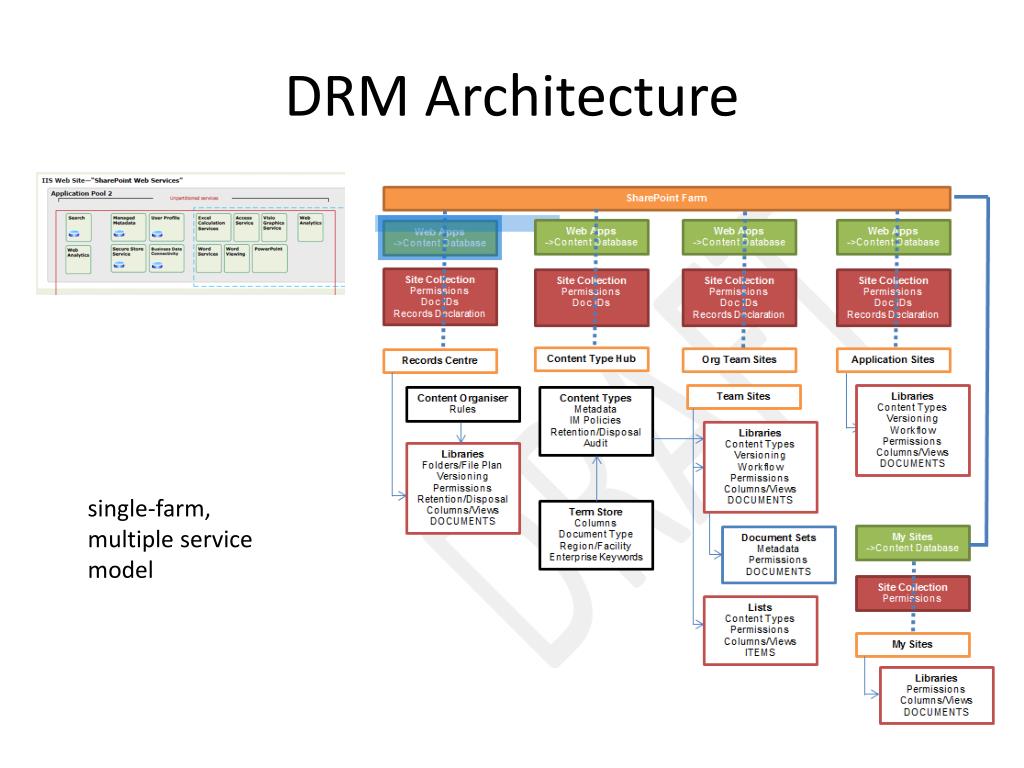
Task: Select the Web Apps box above Application Sites
Action: pyautogui.click(x=893, y=236)
